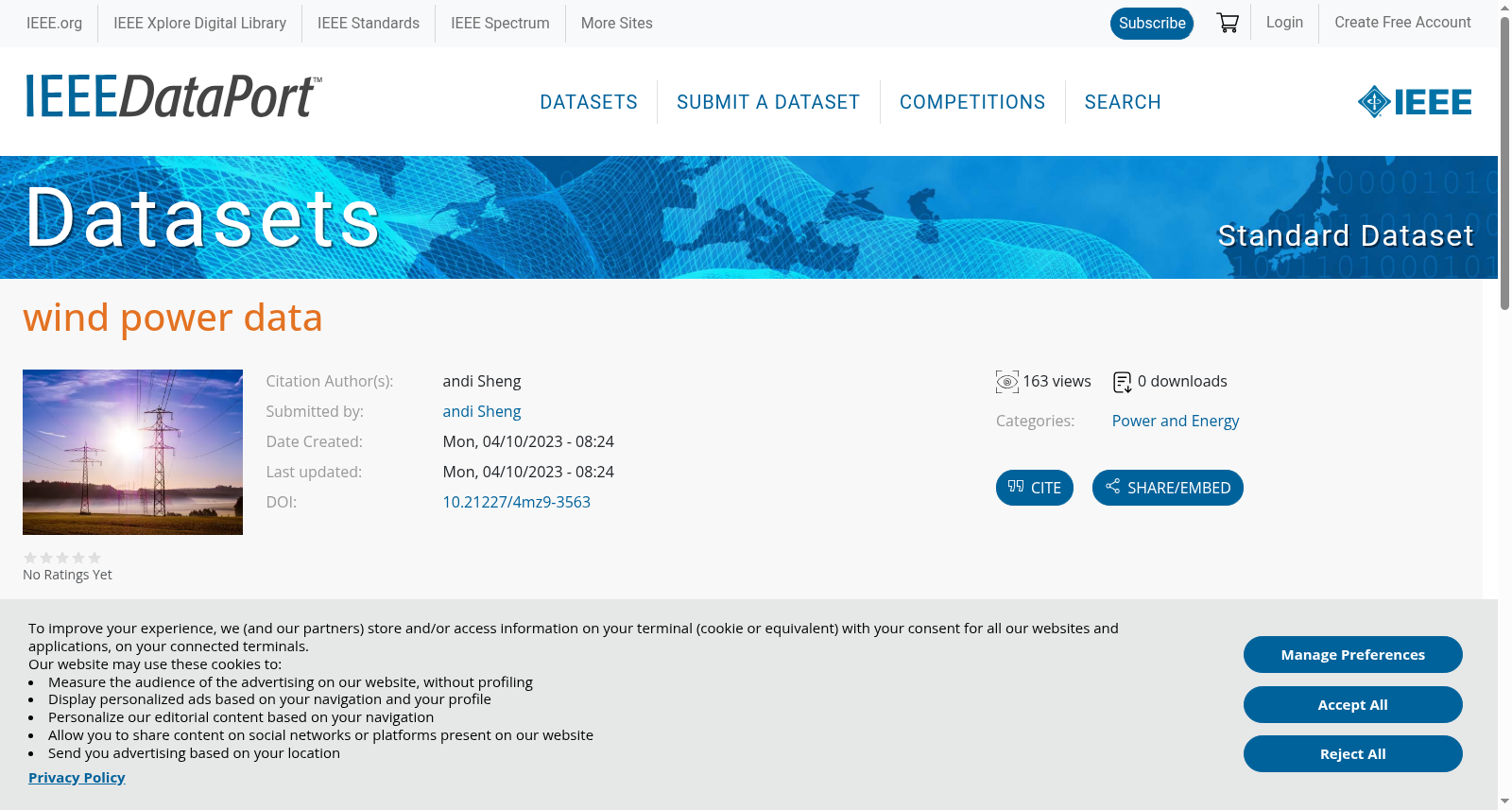
Task: Reject all cookies
Action: [1353, 753]
